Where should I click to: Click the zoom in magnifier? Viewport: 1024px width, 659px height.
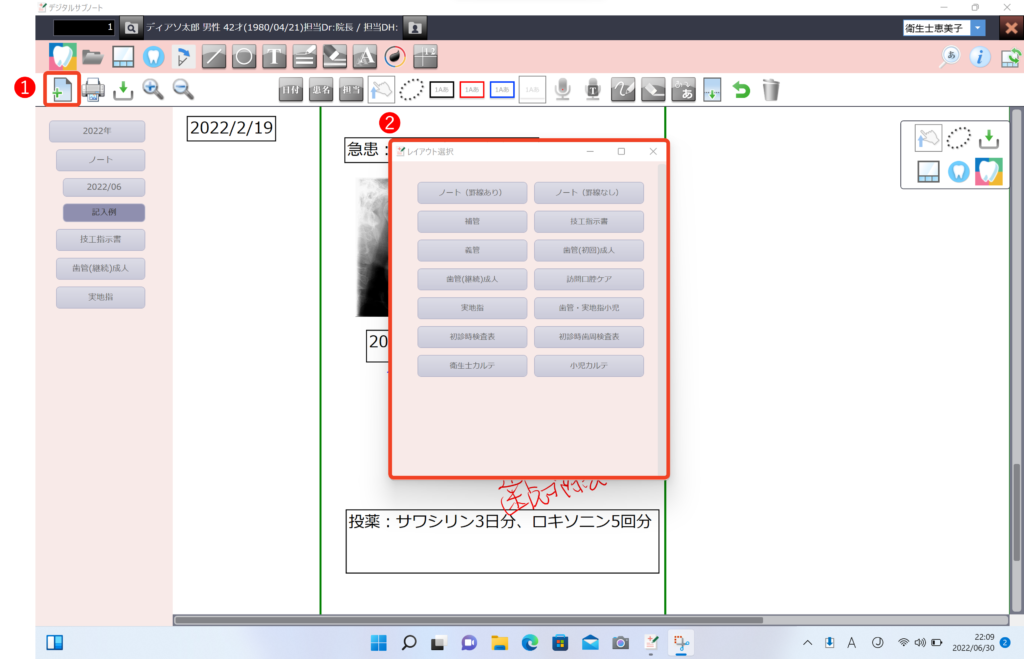(x=153, y=90)
